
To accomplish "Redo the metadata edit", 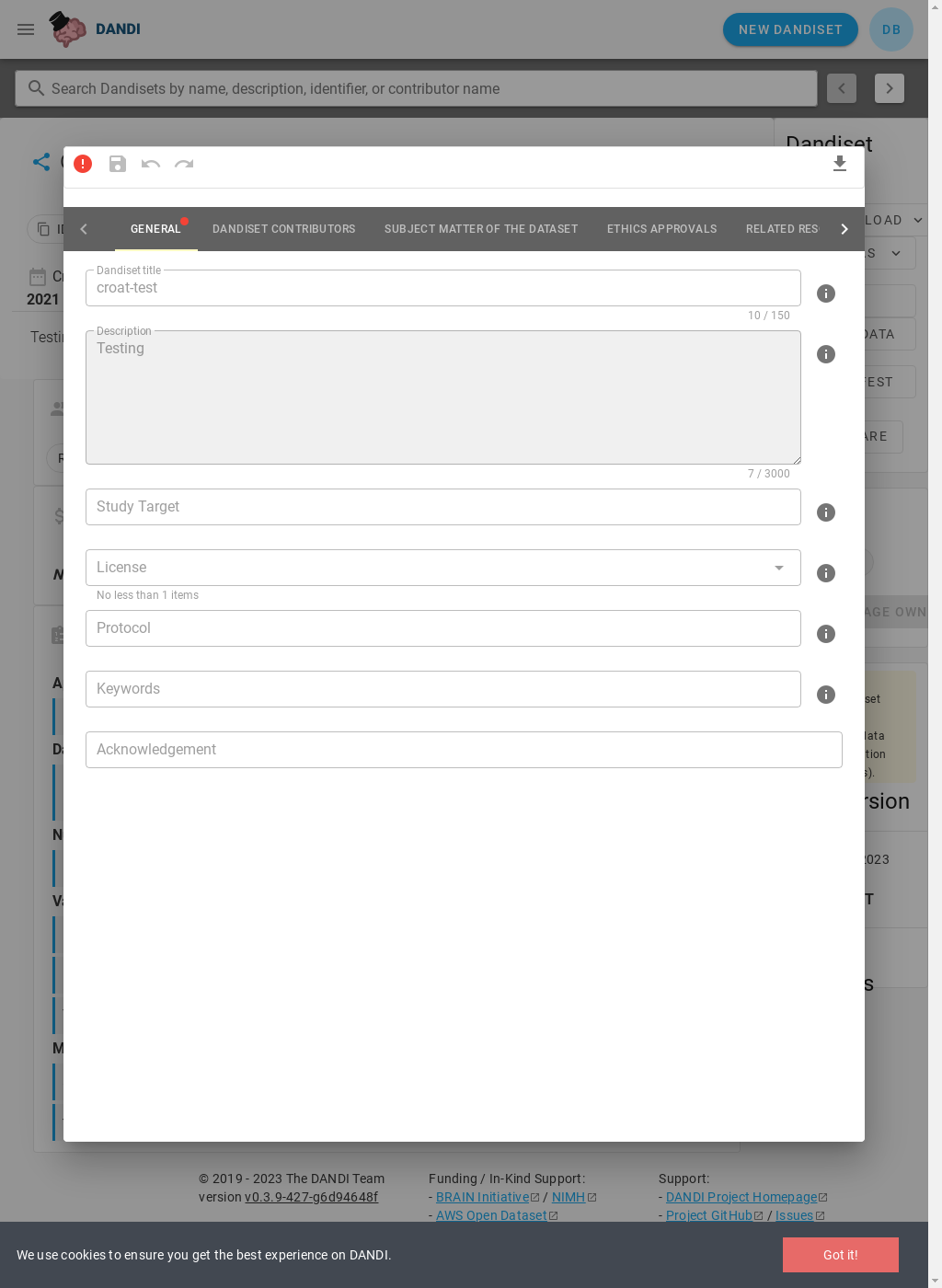I will pyautogui.click(x=184, y=164).
